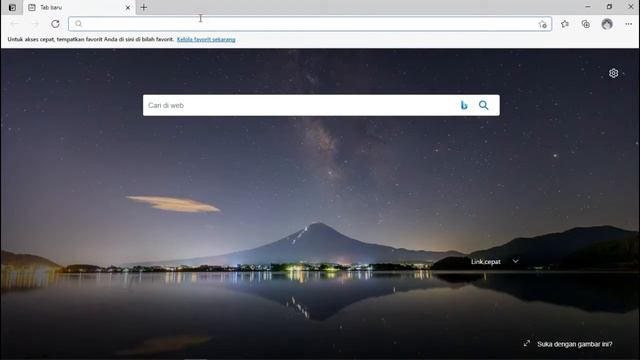Close the "Tab baru" tab

(x=128, y=7)
